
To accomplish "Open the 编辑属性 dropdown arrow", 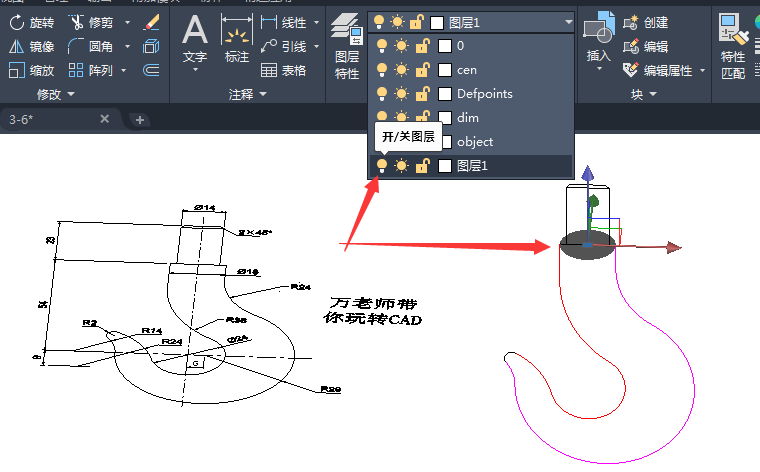I will 702,71.
